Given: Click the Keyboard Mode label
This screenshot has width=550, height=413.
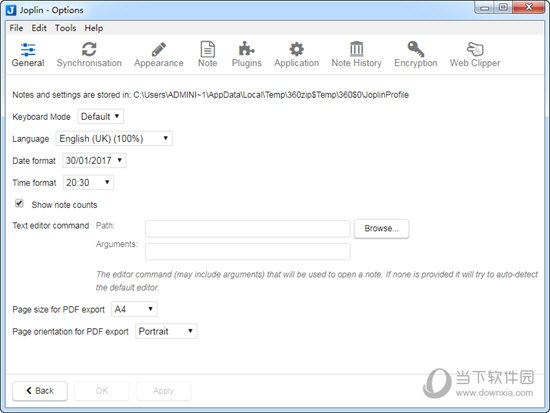Looking at the screenshot, I should click(41, 117).
